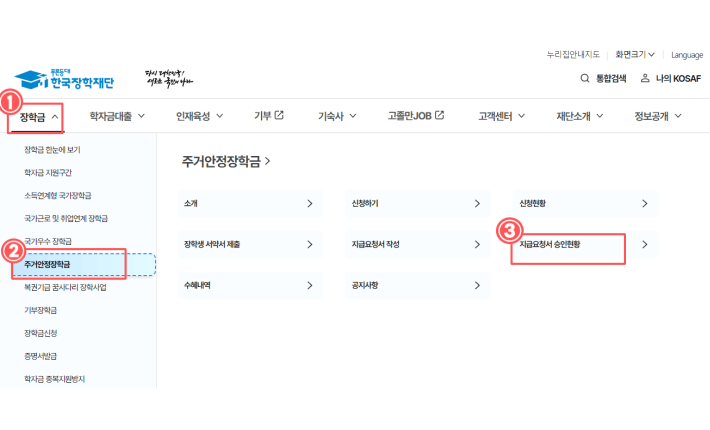Image resolution: width=710 pixels, height=430 pixels.
Task: Collapse the 장학금 menu chevron
Action: [x=55, y=117]
